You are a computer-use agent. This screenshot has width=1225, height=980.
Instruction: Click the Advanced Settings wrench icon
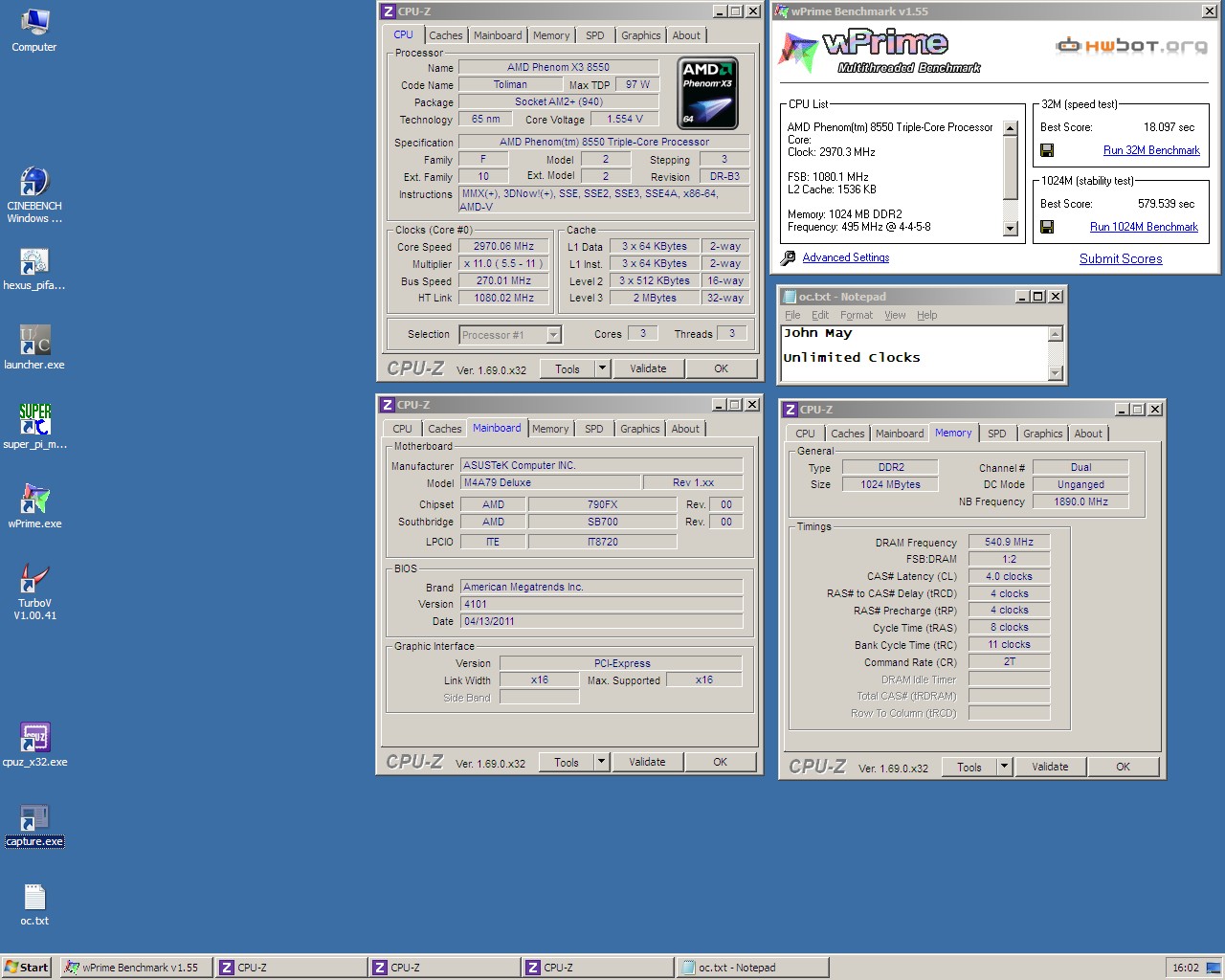pyautogui.click(x=789, y=258)
